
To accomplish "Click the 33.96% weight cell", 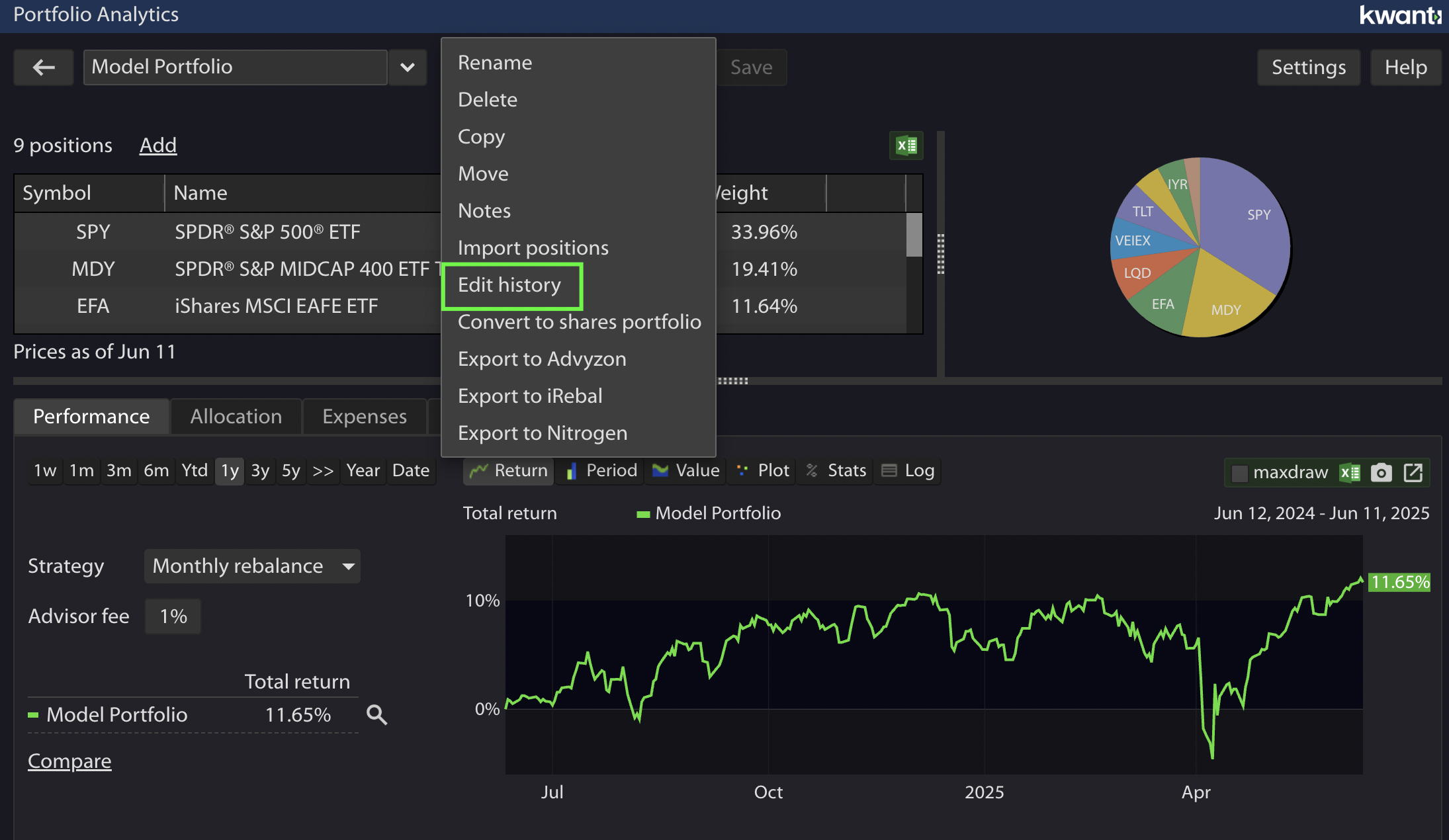I will click(764, 231).
